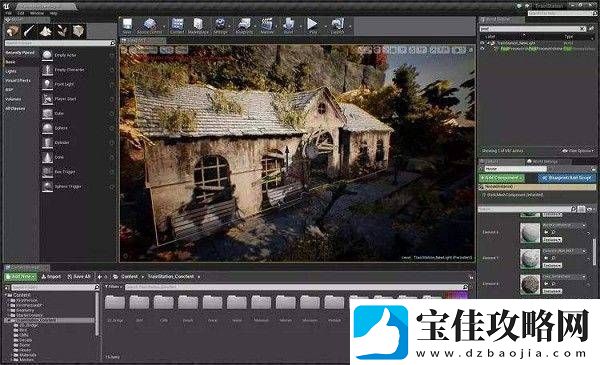
Task: Pick the Cube primitive icon
Action: click(x=47, y=113)
